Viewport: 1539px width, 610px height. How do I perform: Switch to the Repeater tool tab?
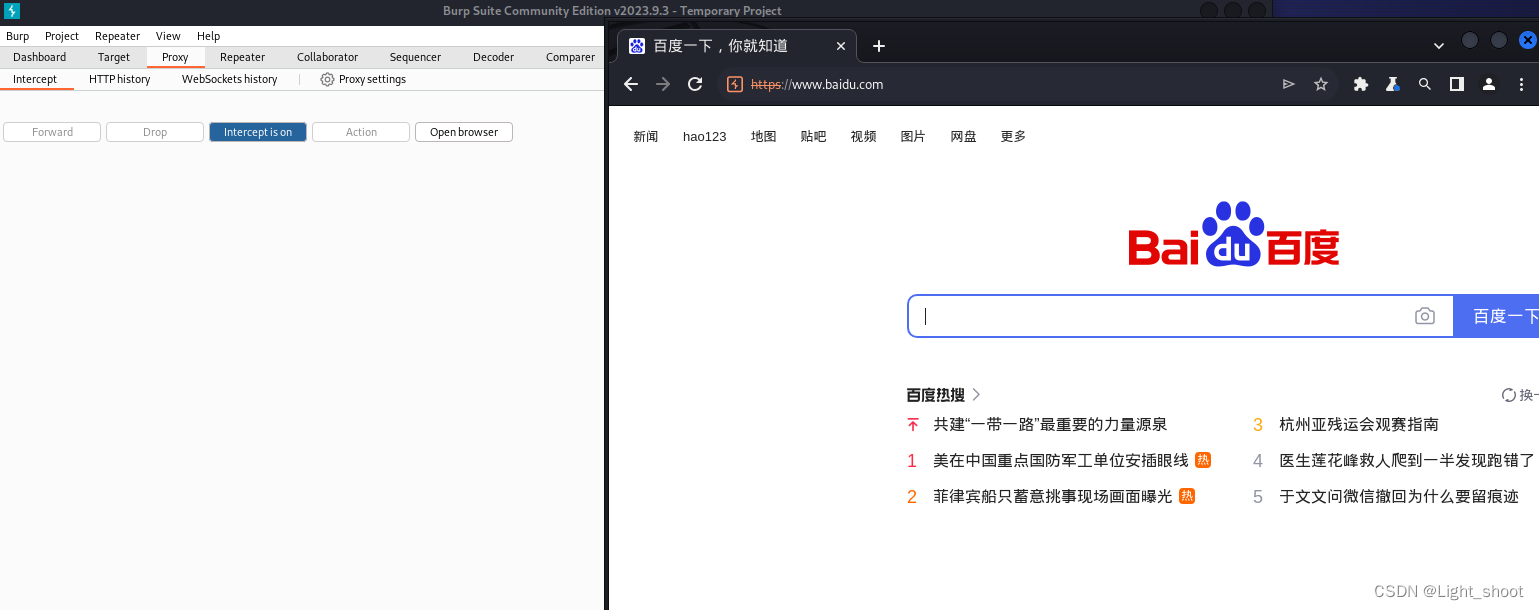click(242, 57)
